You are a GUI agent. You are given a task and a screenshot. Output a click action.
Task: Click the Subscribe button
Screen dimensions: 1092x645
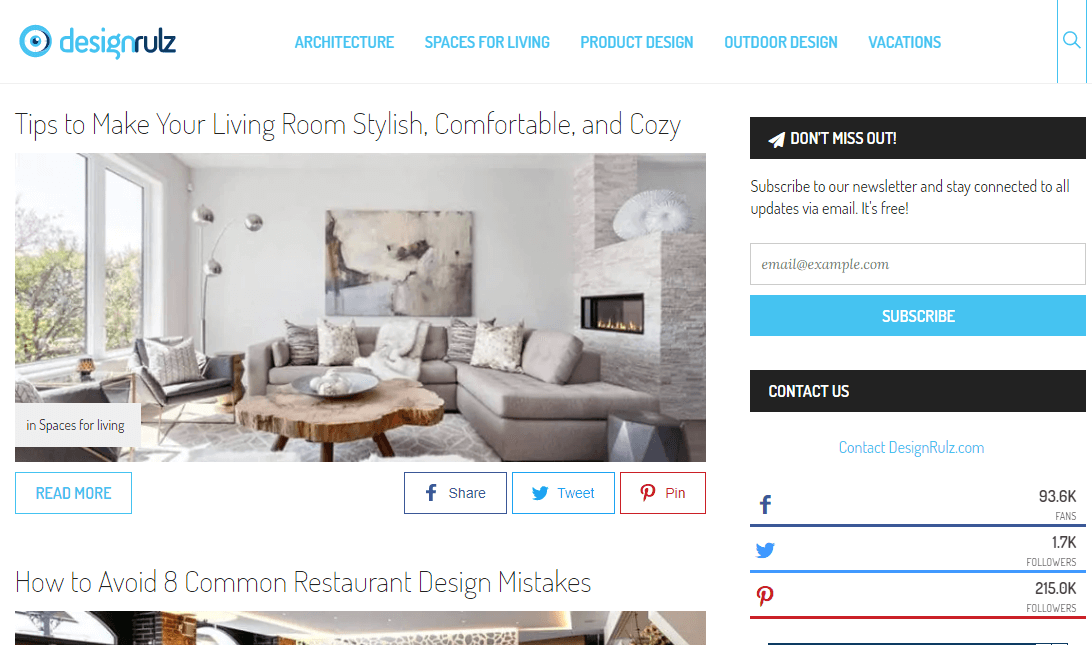(x=917, y=316)
